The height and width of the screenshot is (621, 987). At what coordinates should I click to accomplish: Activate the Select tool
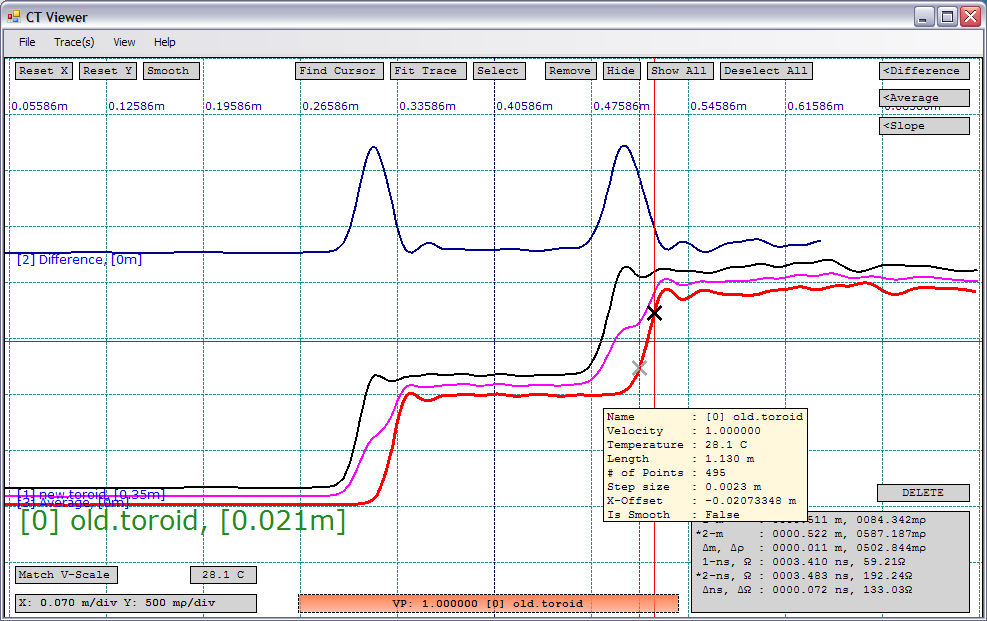coord(499,70)
